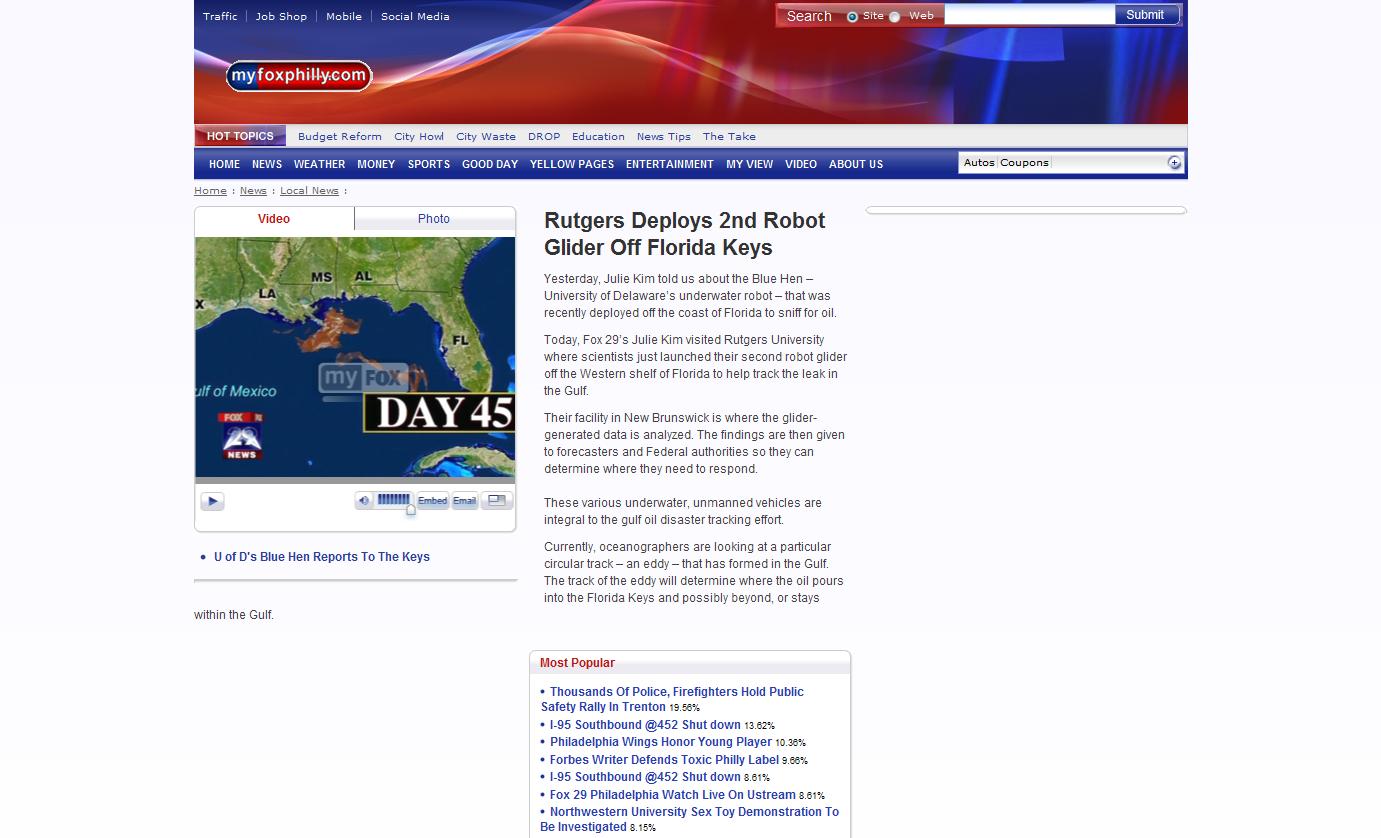This screenshot has width=1381, height=838.
Task: Click the HOT TOPICS label
Action: tap(240, 136)
